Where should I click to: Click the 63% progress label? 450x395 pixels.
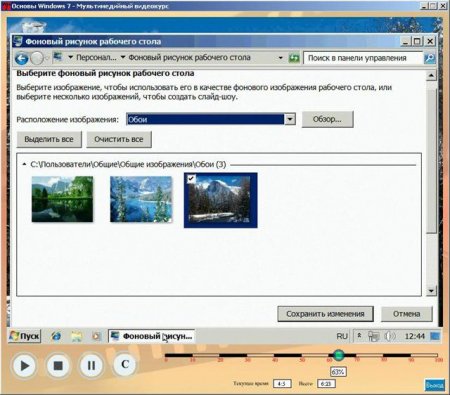(338, 372)
